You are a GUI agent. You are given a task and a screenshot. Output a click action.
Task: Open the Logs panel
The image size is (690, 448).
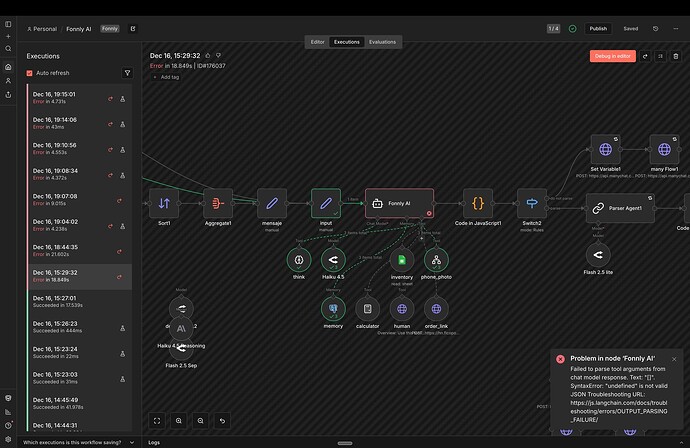pyautogui.click(x=154, y=442)
